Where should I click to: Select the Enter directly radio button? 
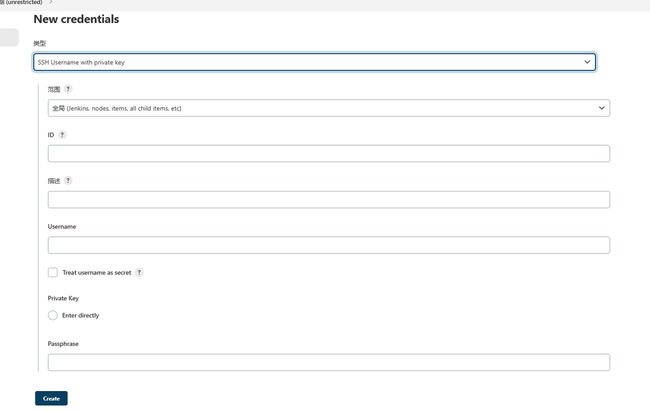[53, 315]
